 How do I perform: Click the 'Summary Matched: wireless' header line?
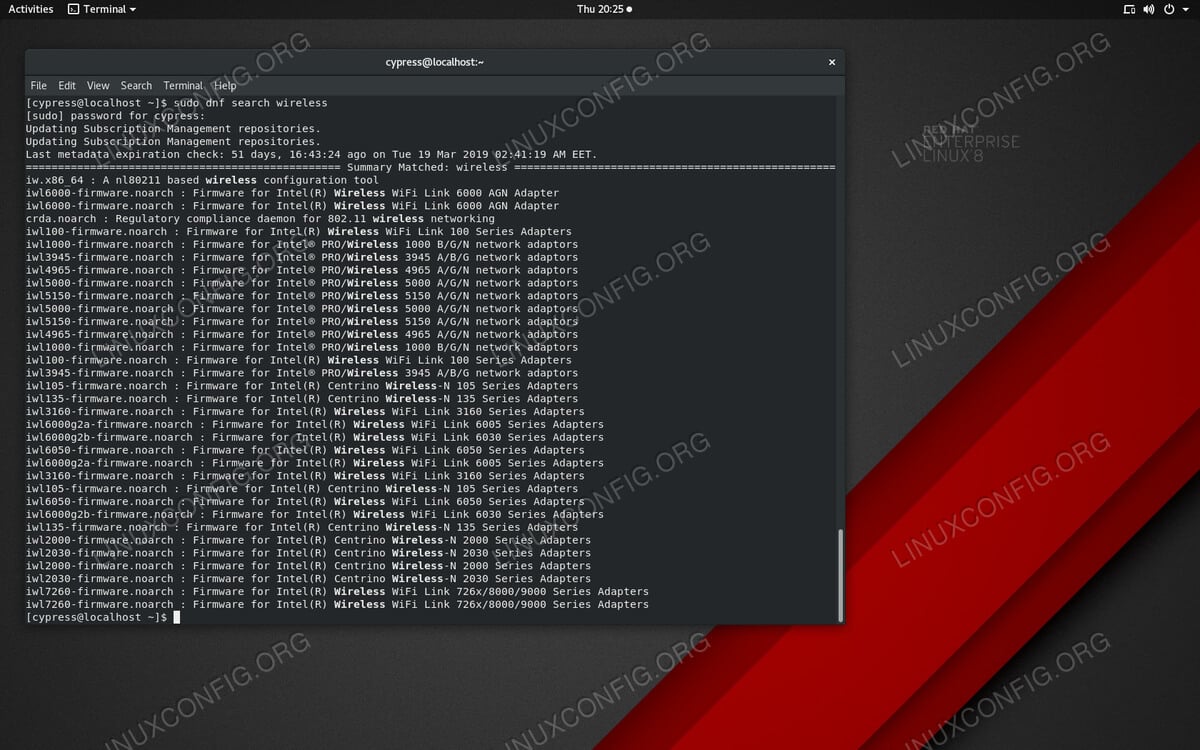coord(430,167)
